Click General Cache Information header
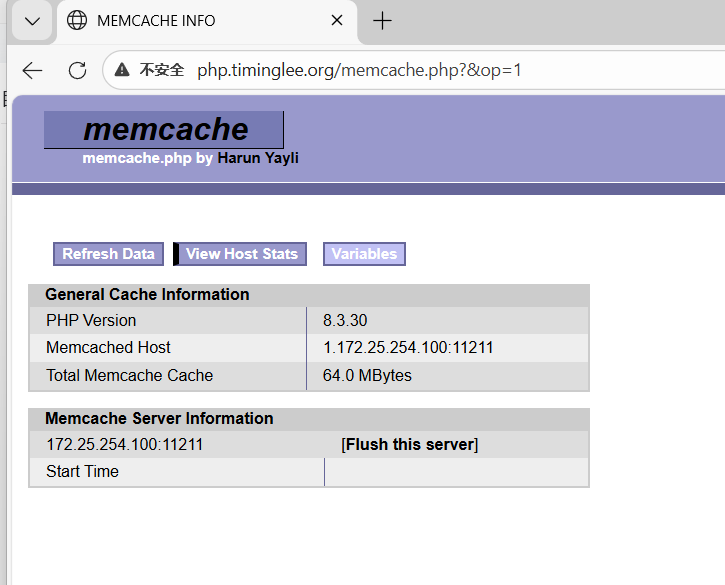725x585 pixels. (147, 295)
